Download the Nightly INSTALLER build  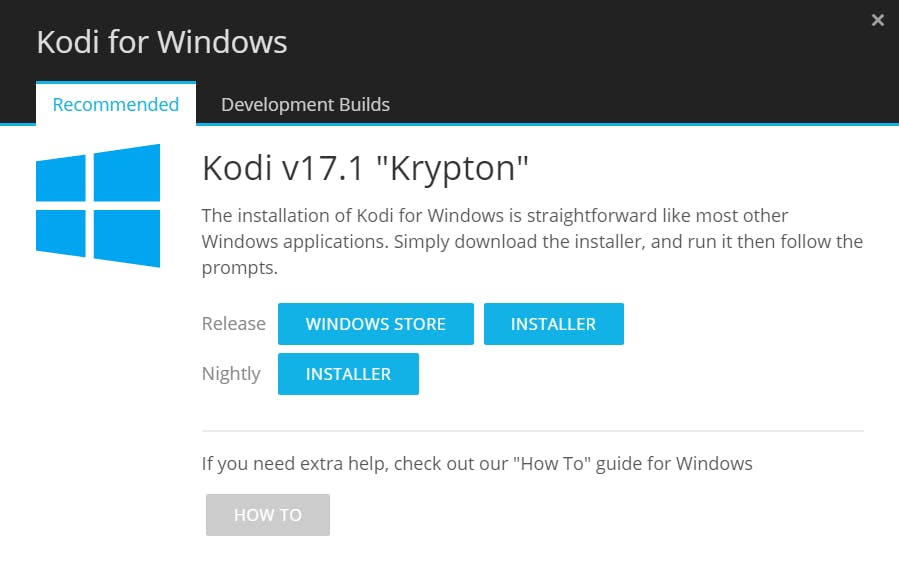(348, 374)
